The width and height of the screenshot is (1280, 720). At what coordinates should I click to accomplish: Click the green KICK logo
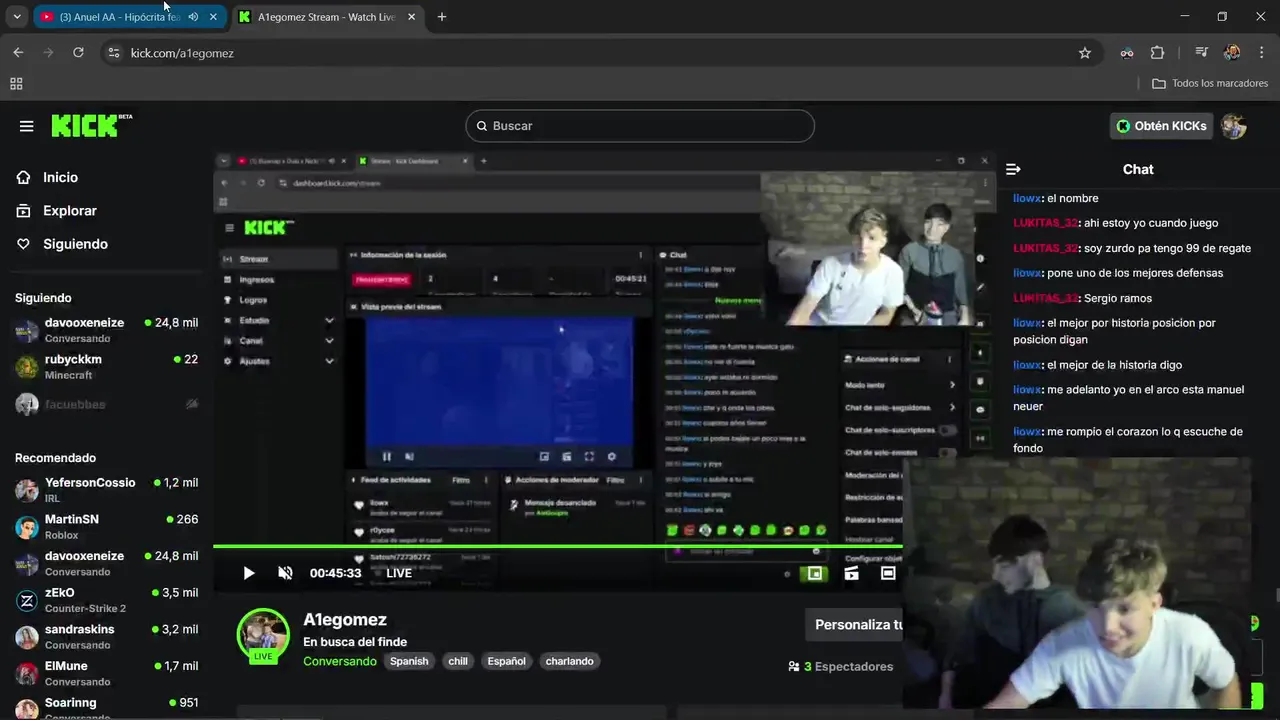click(91, 125)
